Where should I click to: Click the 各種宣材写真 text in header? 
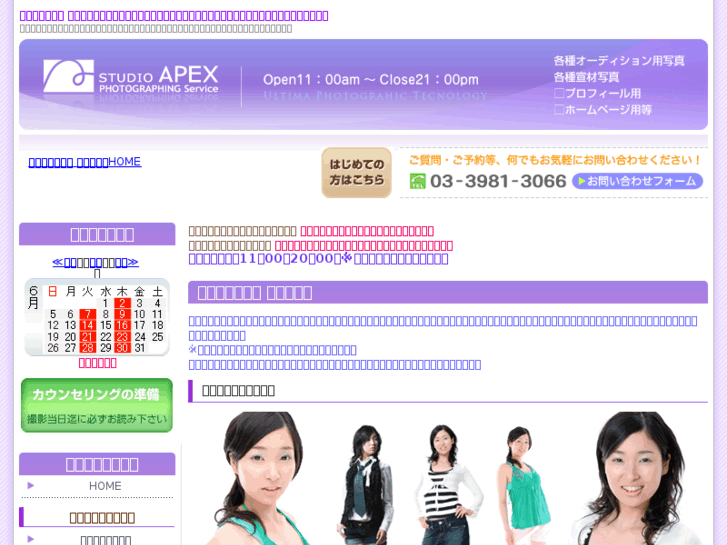[x=586, y=77]
